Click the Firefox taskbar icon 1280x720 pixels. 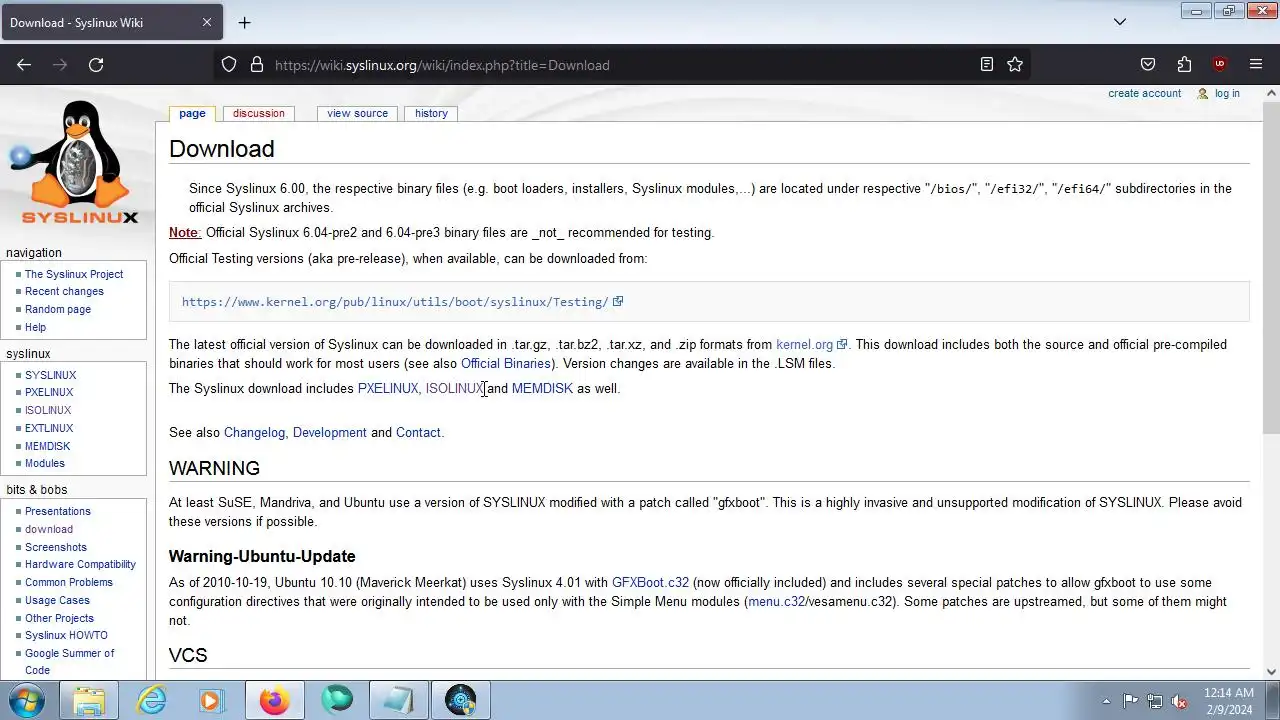coord(274,700)
